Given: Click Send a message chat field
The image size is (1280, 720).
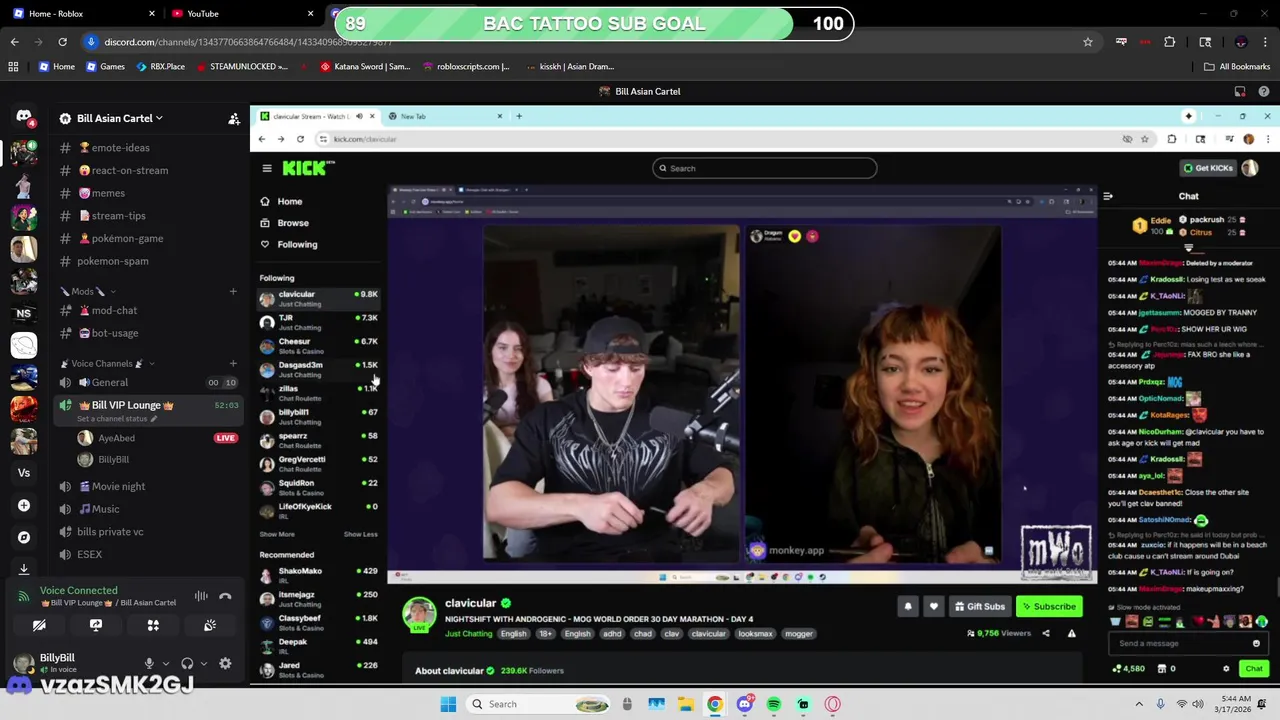Looking at the screenshot, I should 1188,643.
